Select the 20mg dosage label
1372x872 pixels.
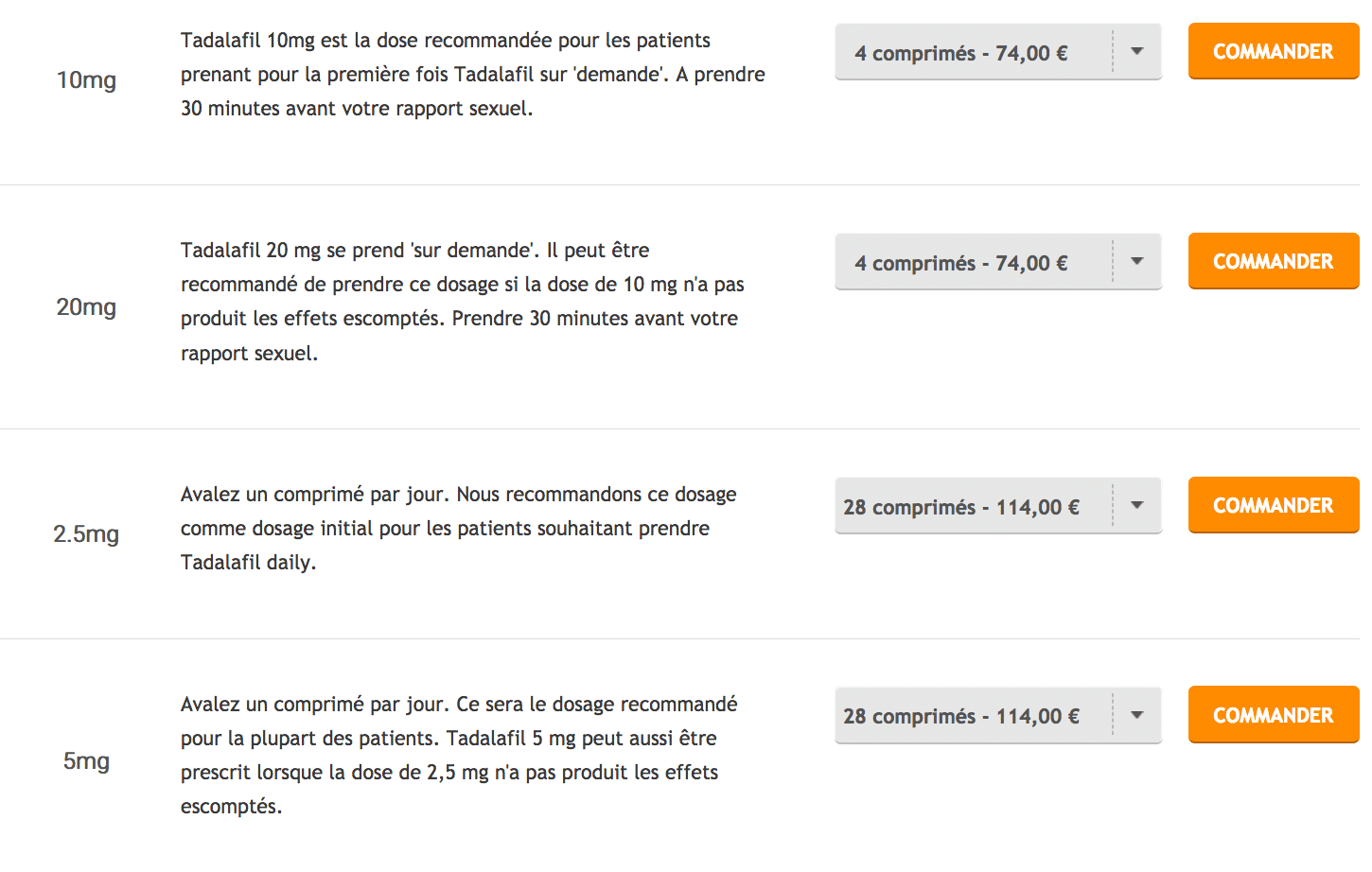tap(86, 307)
